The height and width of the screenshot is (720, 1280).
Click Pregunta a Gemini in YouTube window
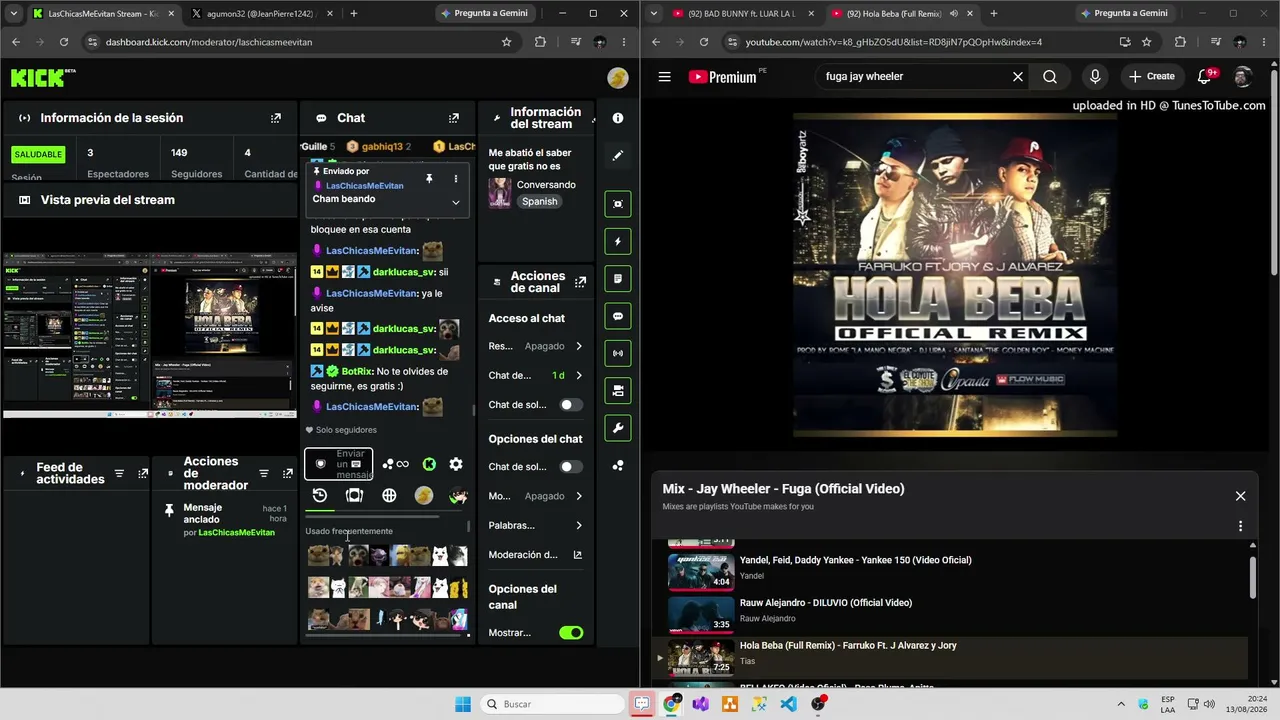point(1124,14)
